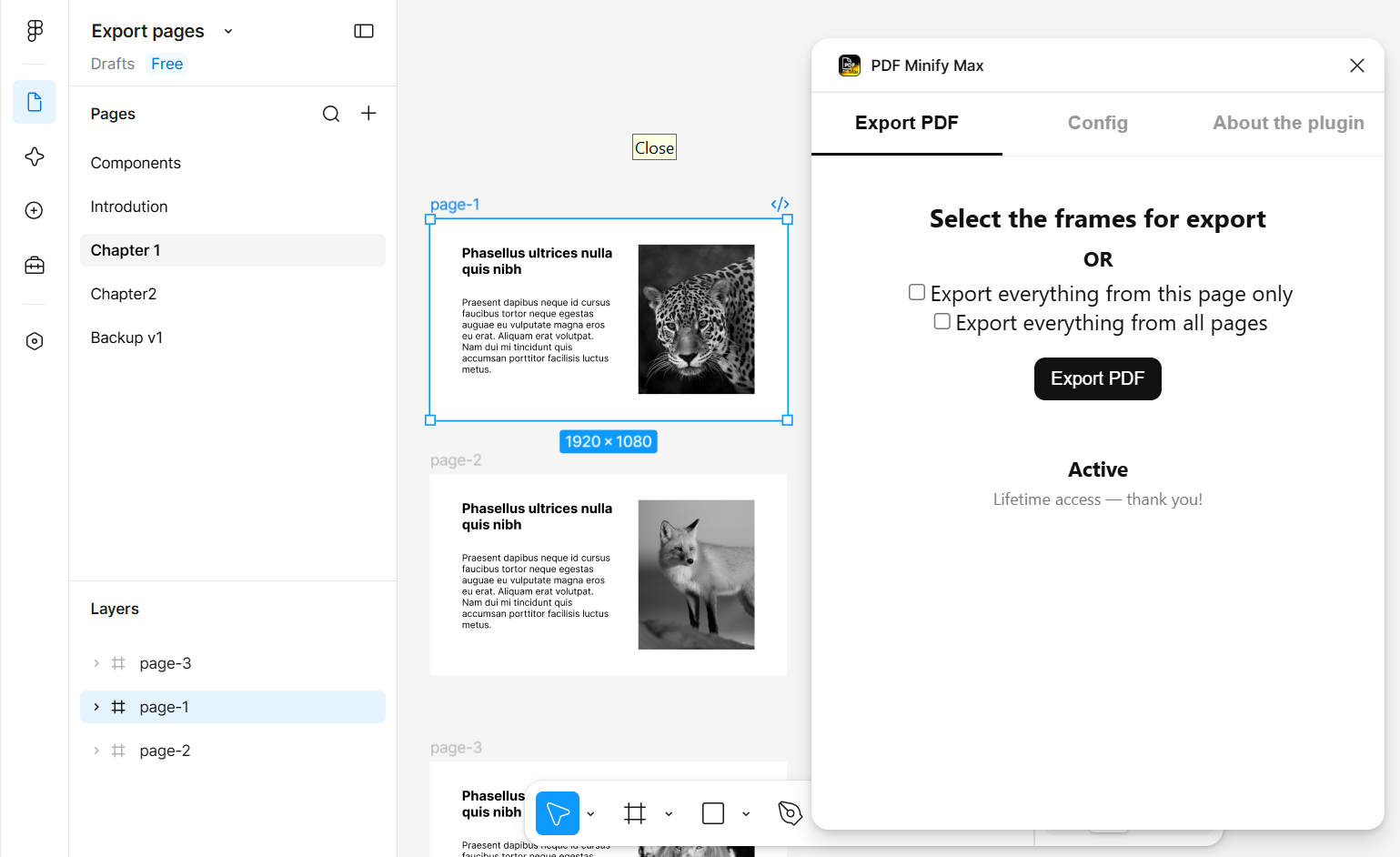Viewport: 1400px width, 857px height.
Task: Switch to the Config tab
Action: (x=1098, y=123)
